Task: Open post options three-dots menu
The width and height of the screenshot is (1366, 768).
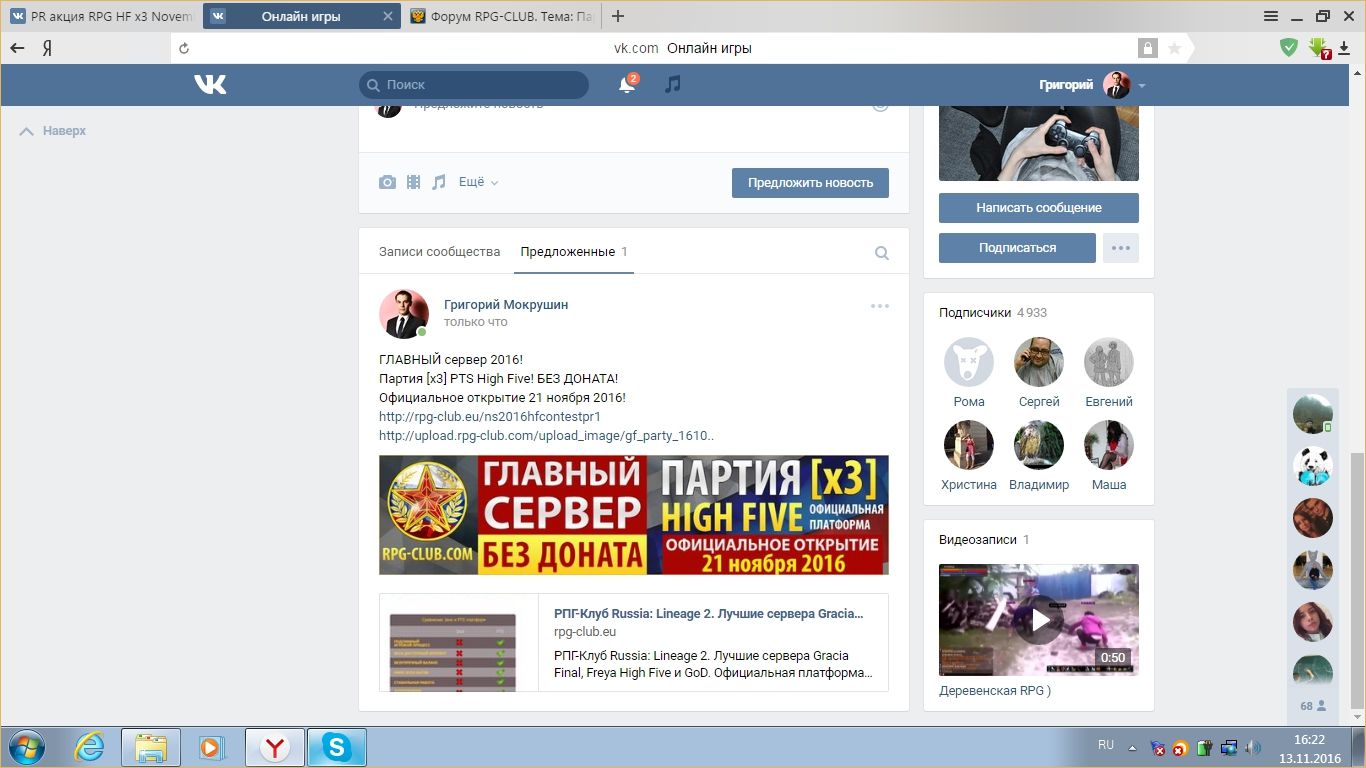Action: (x=880, y=306)
